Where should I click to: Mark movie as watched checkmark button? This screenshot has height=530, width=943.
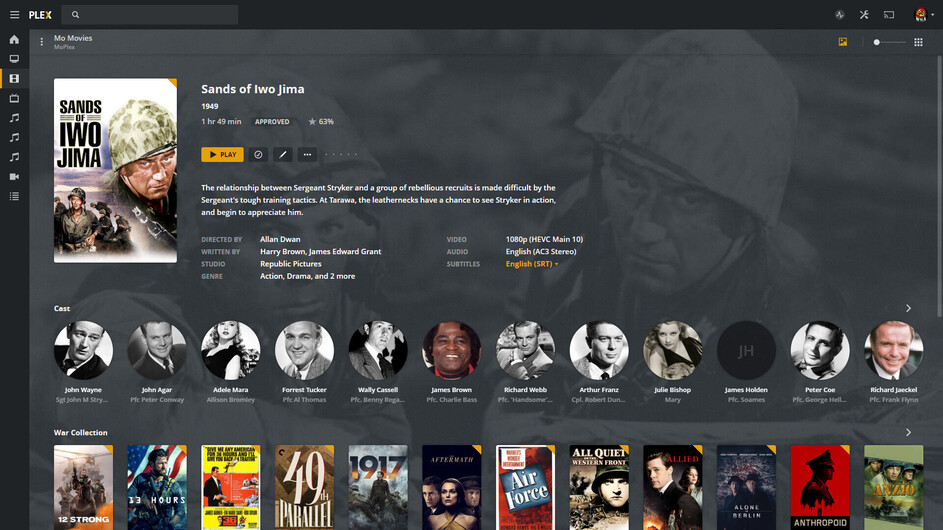[258, 155]
